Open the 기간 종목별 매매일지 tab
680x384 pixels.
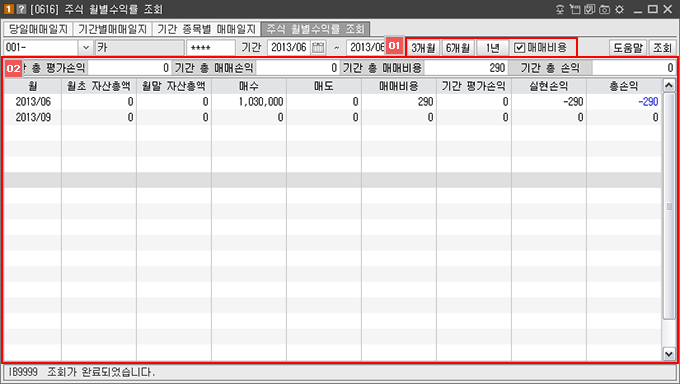pyautogui.click(x=206, y=29)
